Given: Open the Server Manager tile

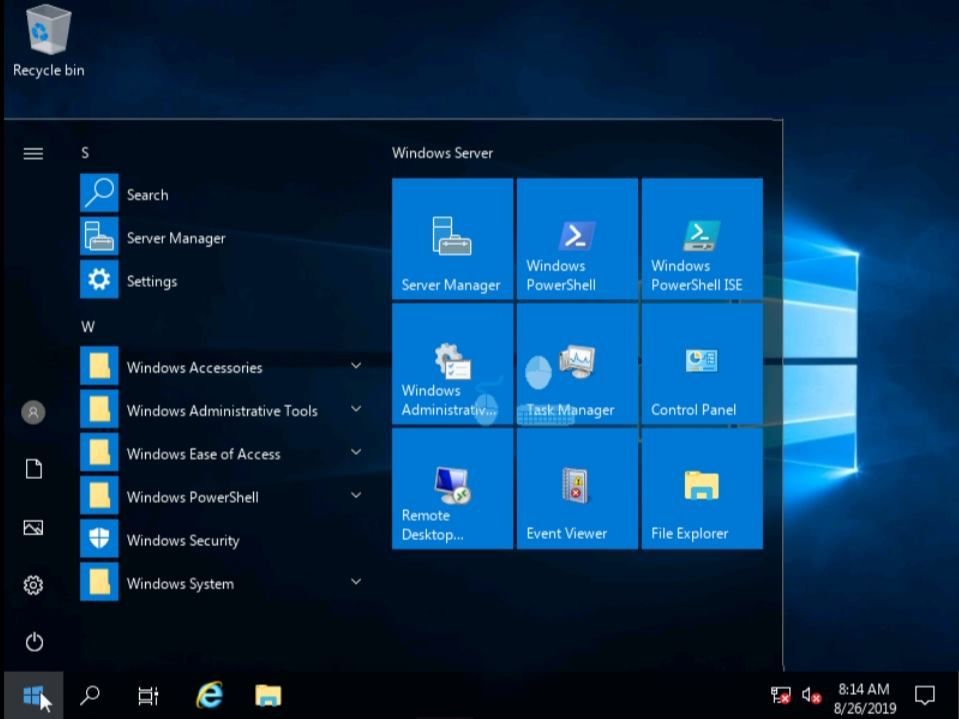Looking at the screenshot, I should pos(451,237).
